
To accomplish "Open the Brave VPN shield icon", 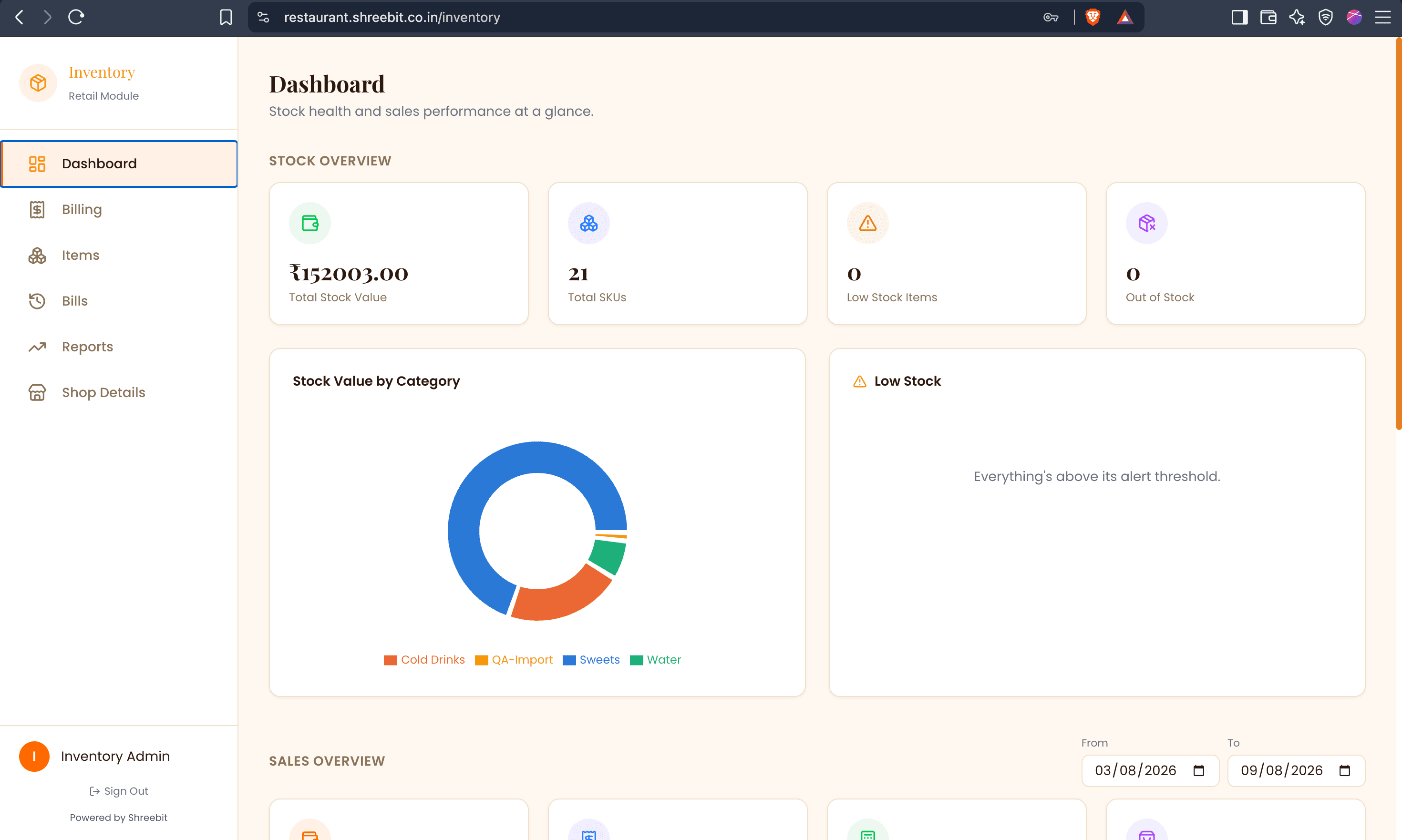I will (1326, 17).
